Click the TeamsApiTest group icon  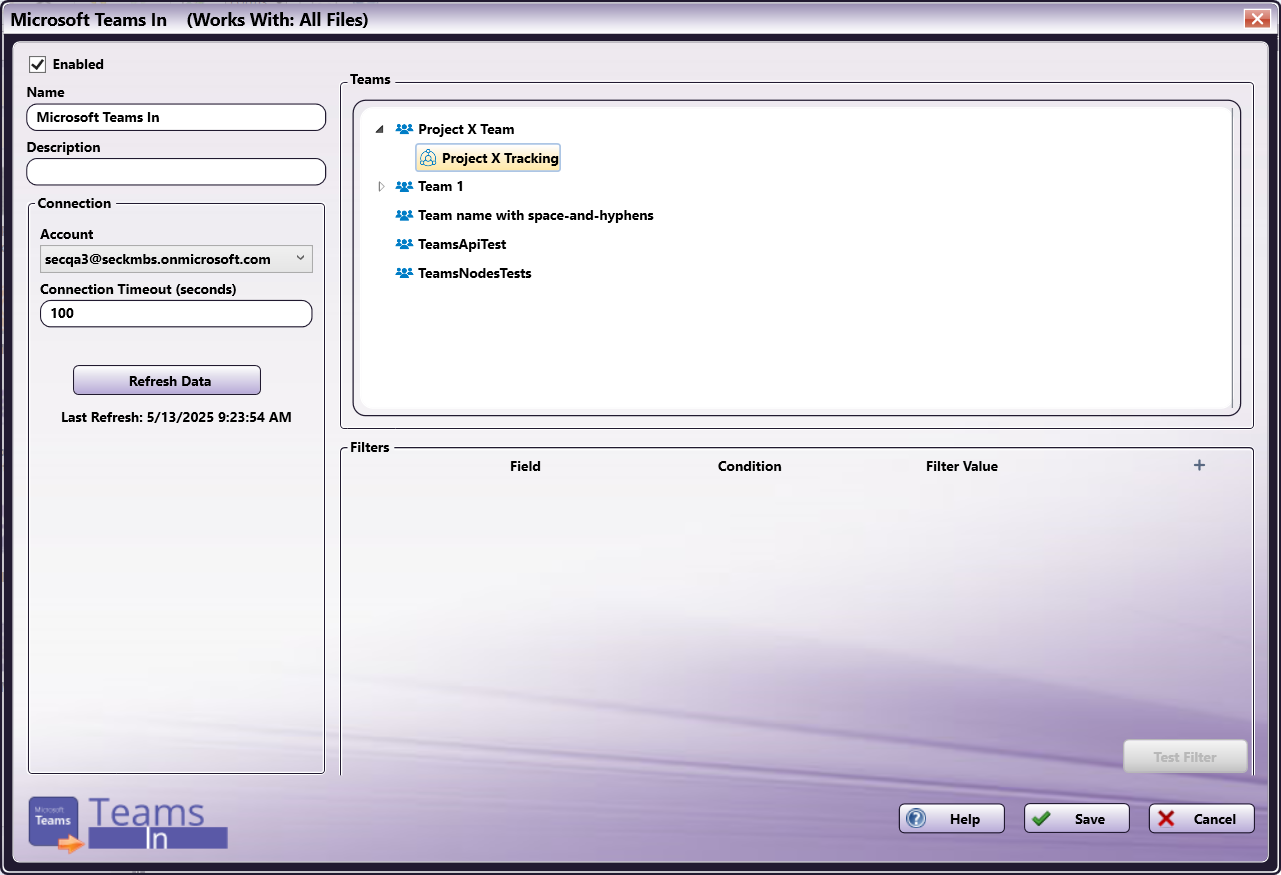click(404, 244)
